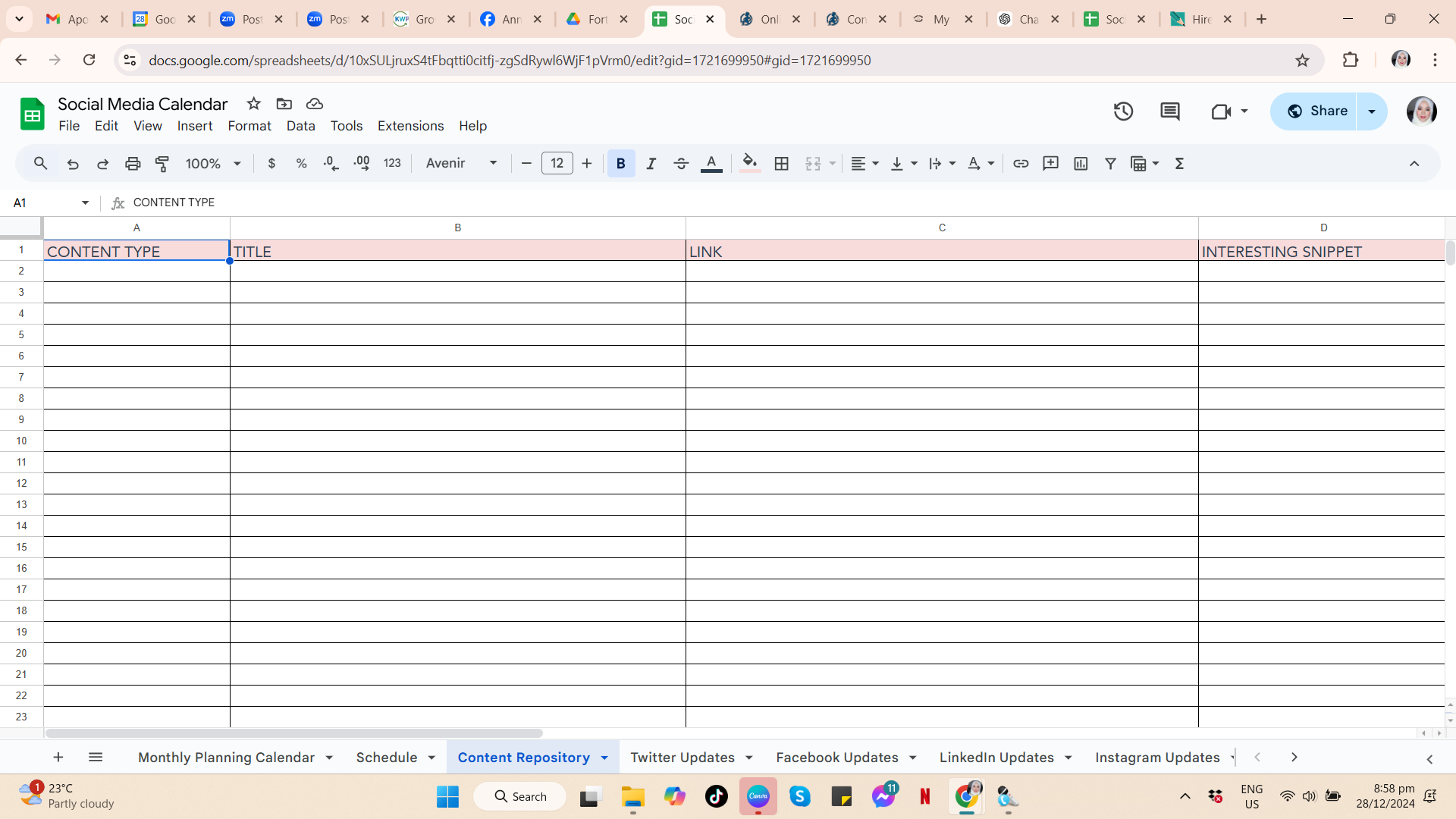Click the font size input field

(557, 163)
